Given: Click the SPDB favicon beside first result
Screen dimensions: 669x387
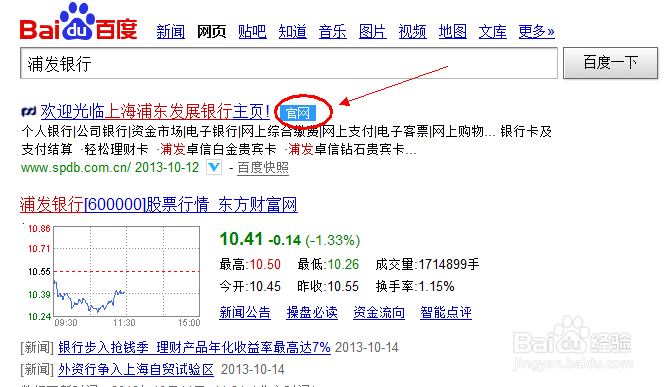Looking at the screenshot, I should pos(29,112).
